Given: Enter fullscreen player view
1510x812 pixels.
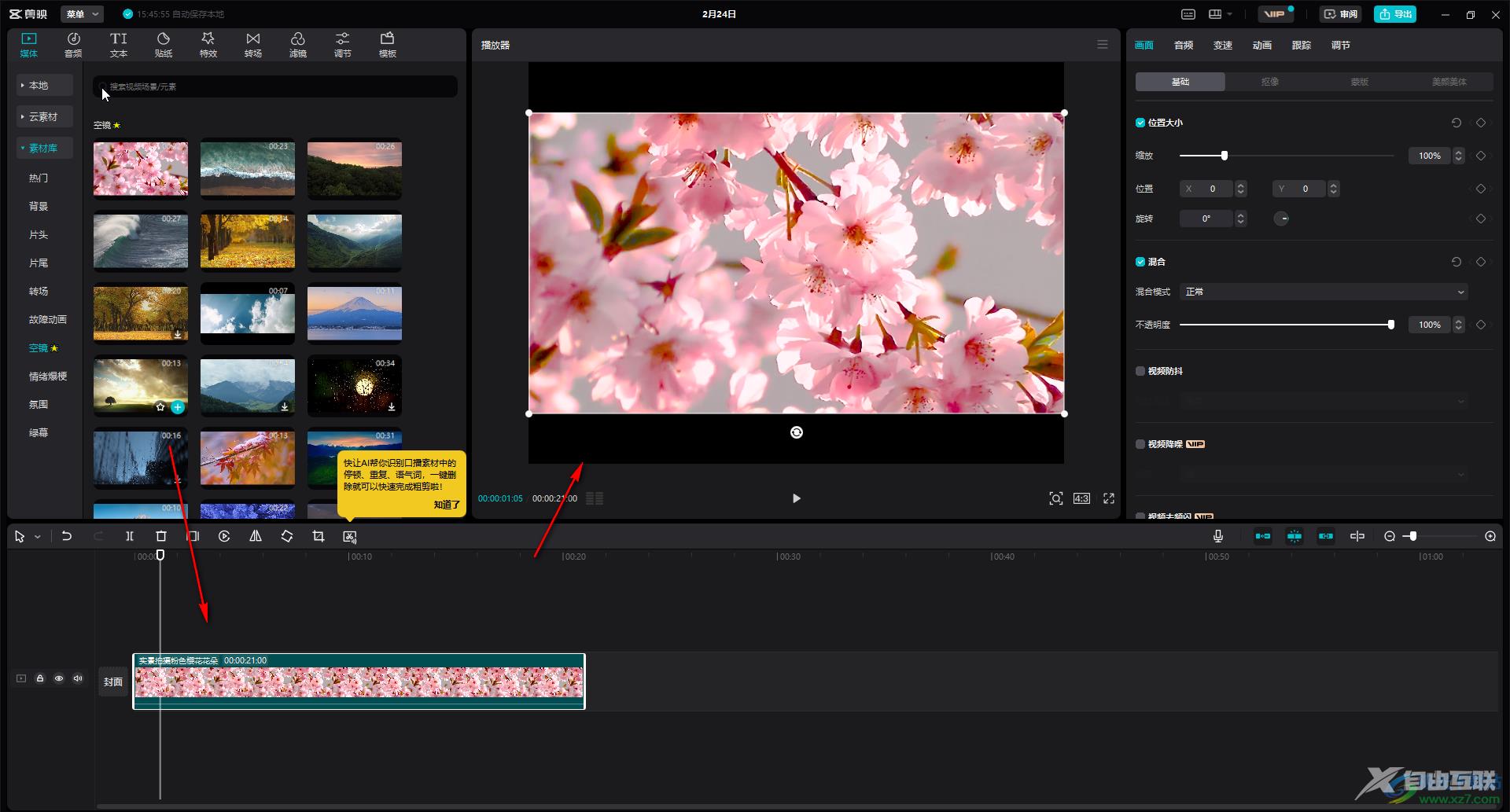Looking at the screenshot, I should point(1109,498).
